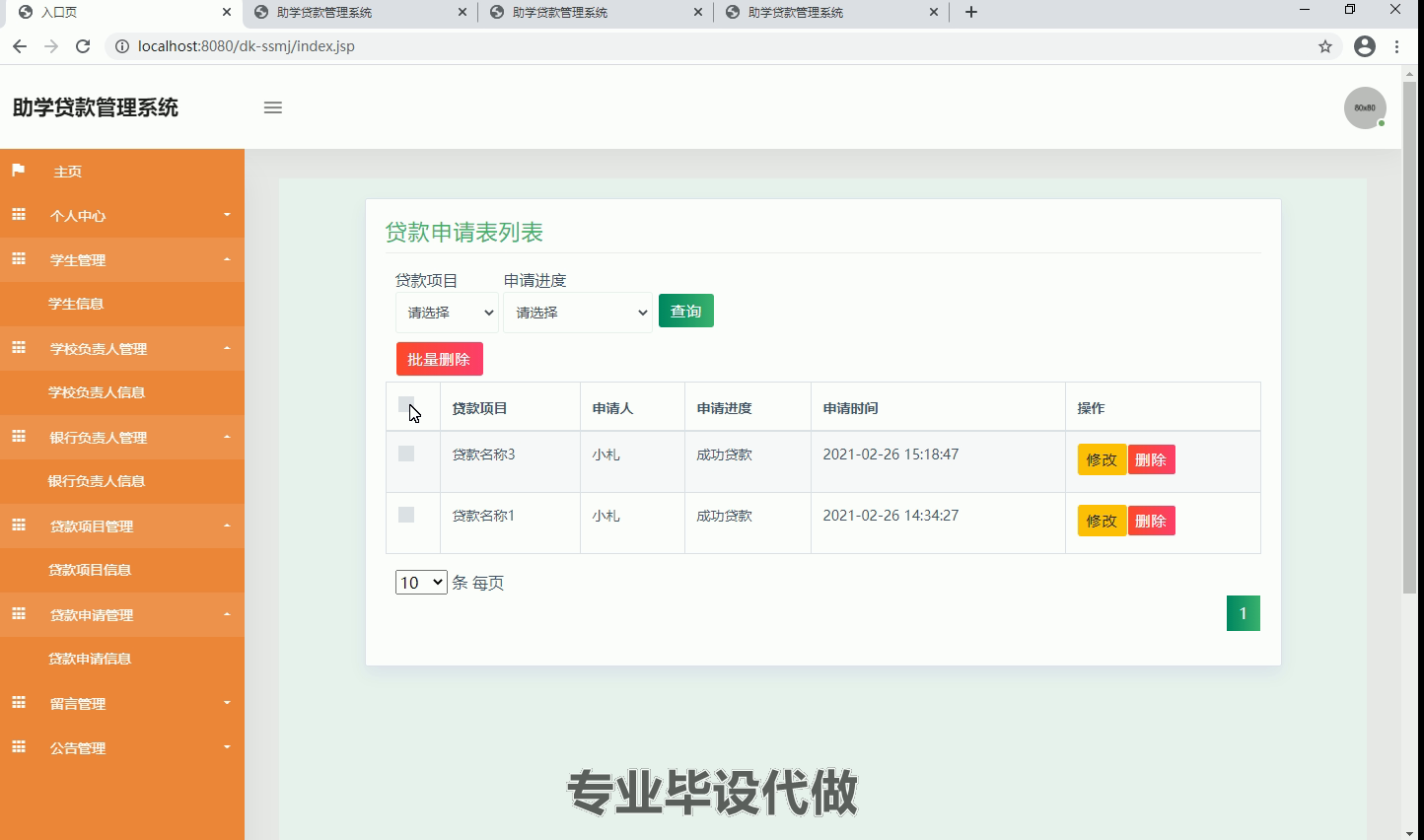Click the 助学贷款管理系统 site title

[96, 107]
